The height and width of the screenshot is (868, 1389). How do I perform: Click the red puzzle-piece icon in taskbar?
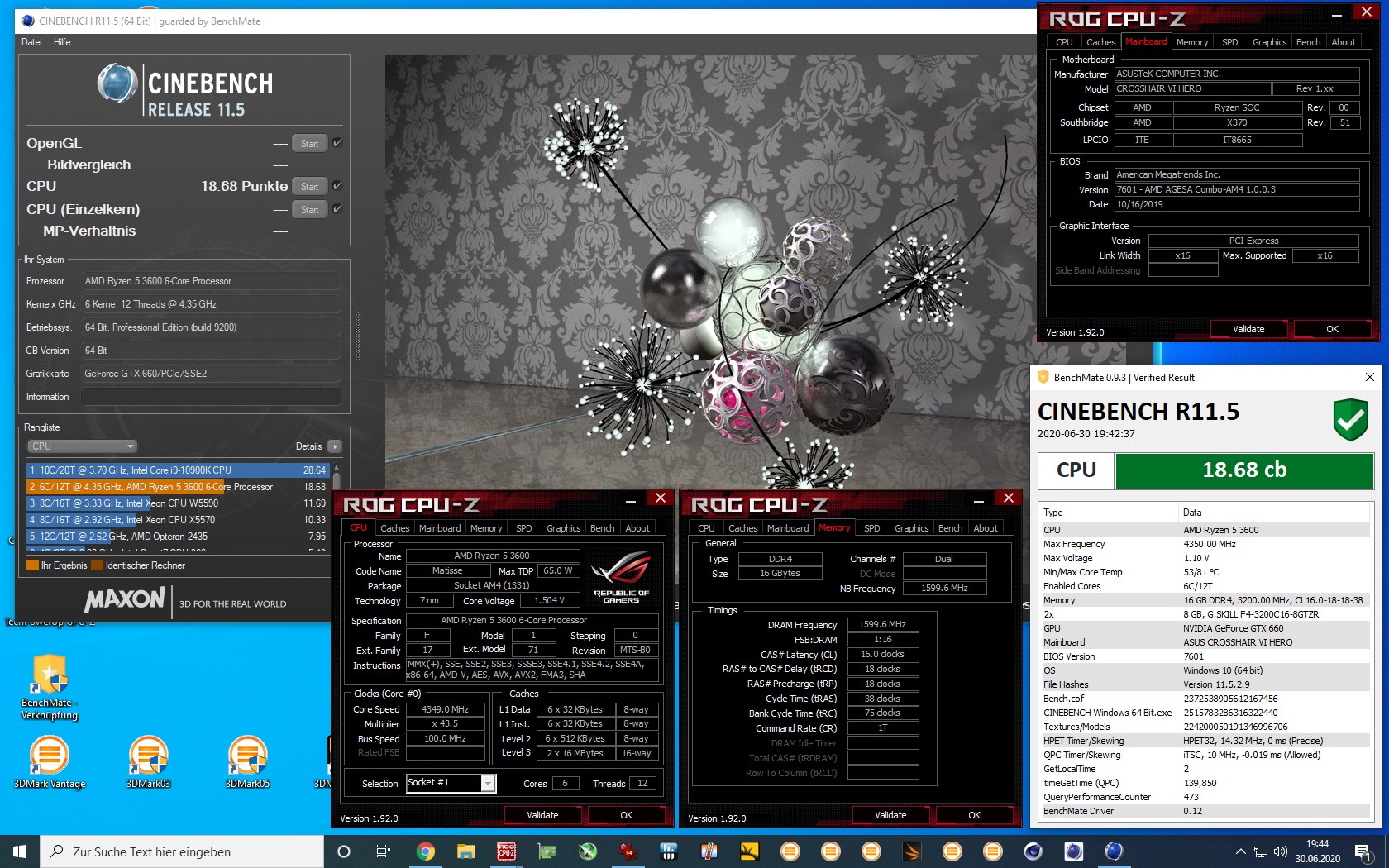628,851
